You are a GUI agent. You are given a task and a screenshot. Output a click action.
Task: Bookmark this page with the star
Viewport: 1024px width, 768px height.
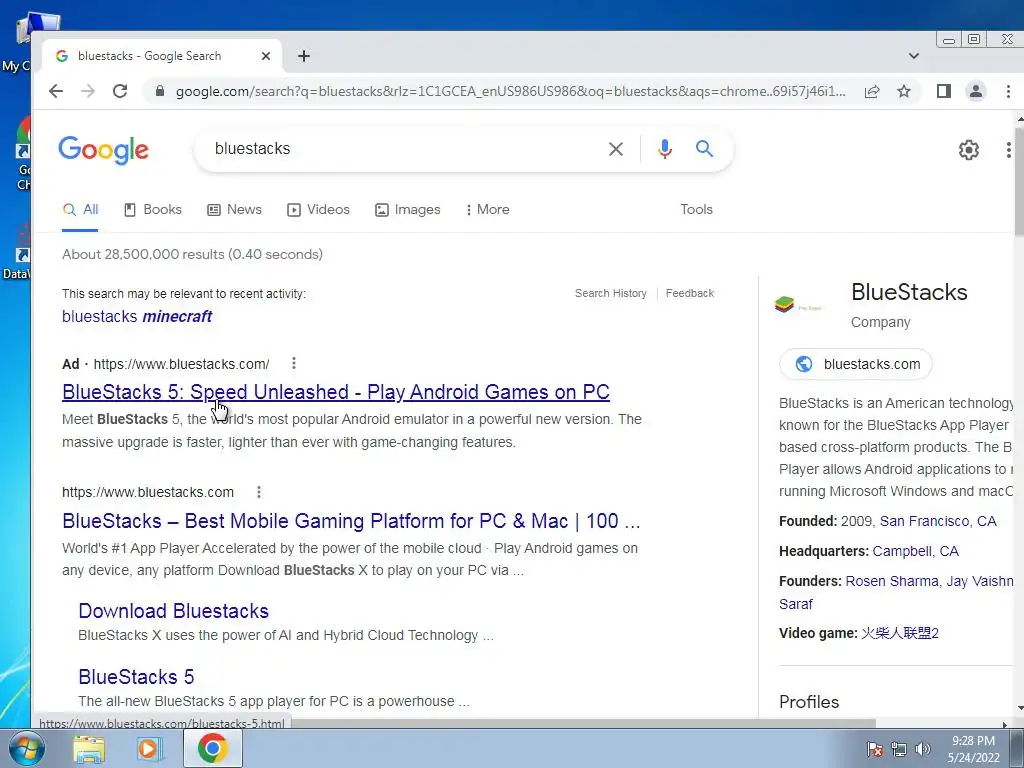tap(904, 91)
